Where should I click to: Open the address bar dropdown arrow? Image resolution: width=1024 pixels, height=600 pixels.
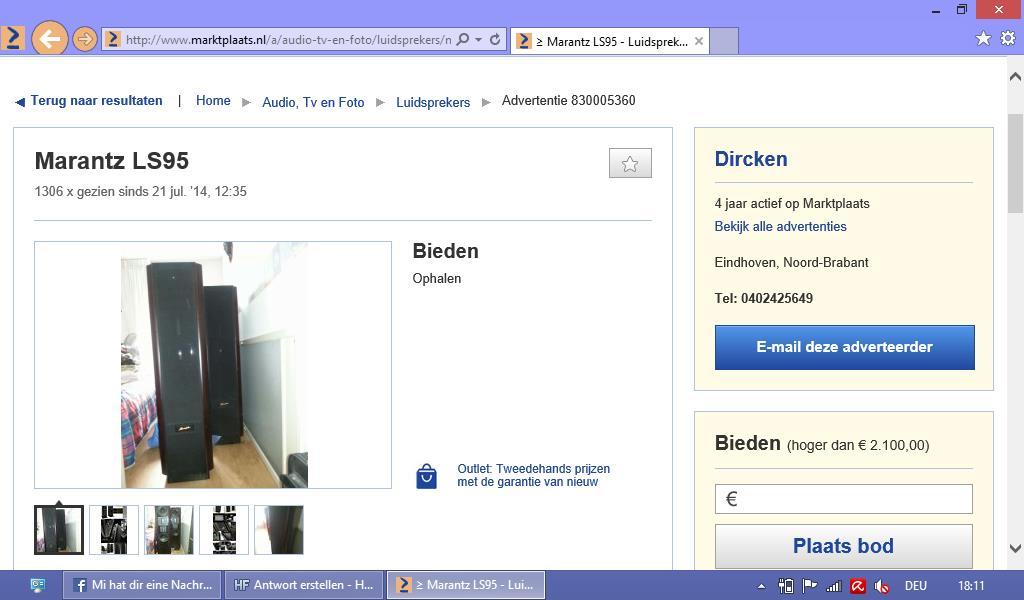click(479, 40)
